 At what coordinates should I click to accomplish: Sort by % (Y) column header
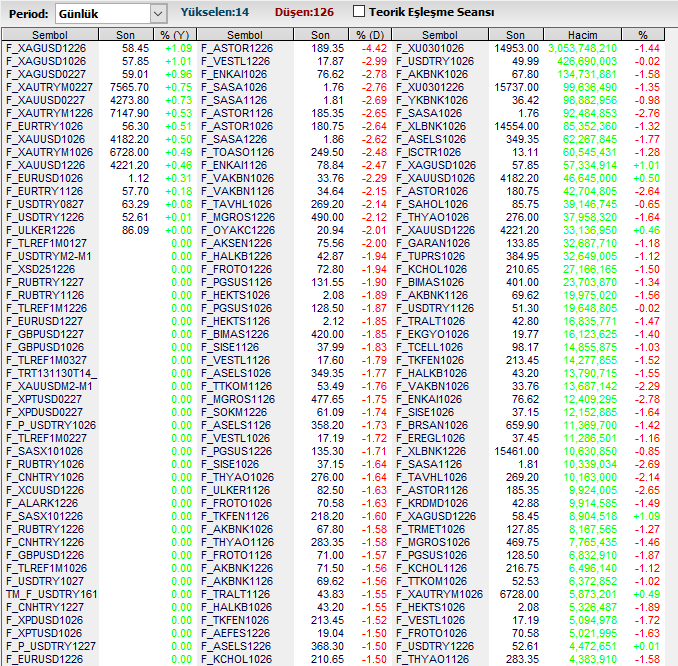pos(175,35)
